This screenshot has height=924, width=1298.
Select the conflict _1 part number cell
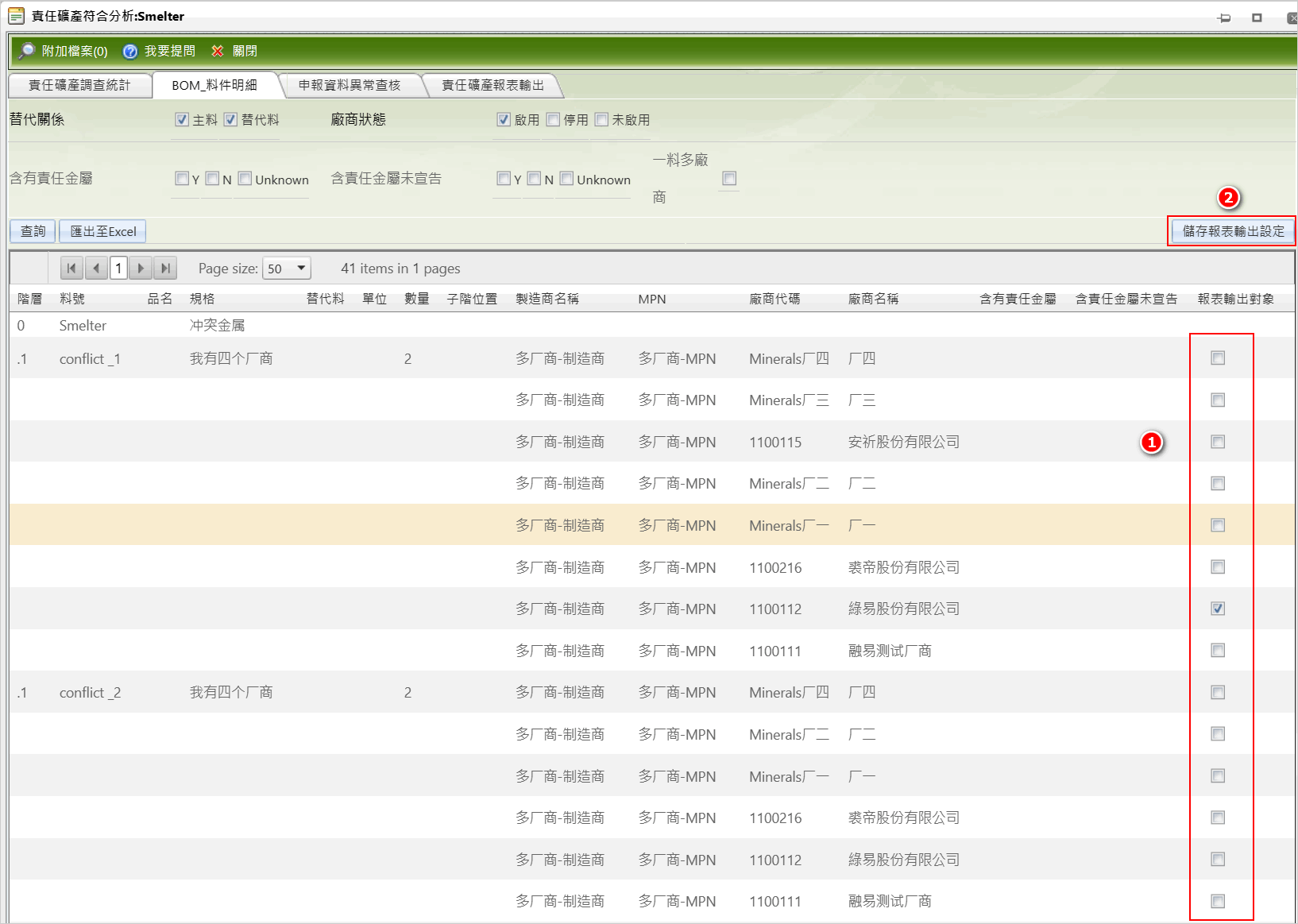(x=90, y=359)
